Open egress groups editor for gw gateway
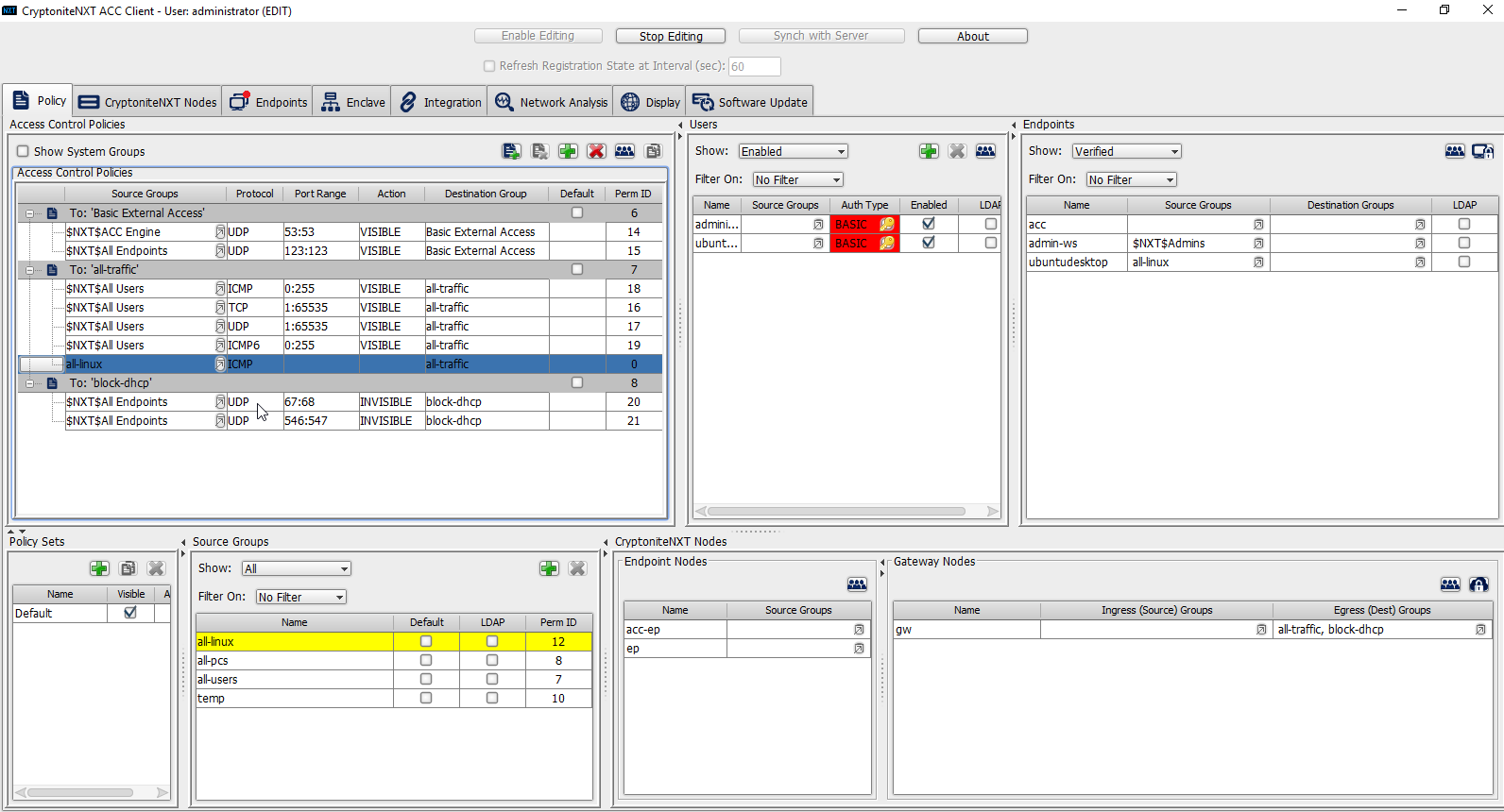 click(x=1480, y=630)
